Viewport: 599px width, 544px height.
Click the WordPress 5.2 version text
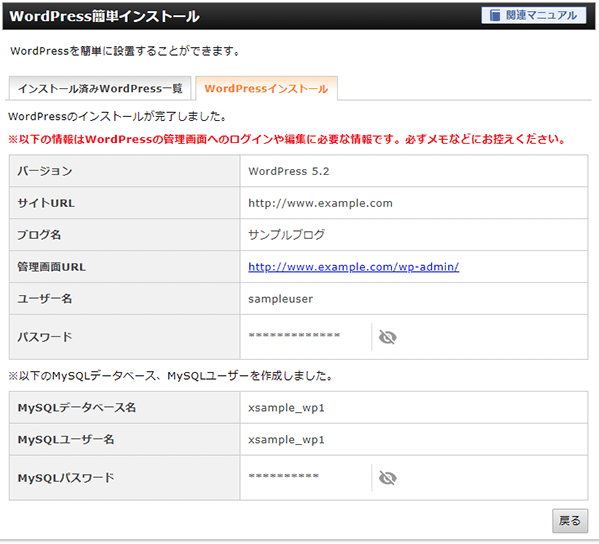pos(288,171)
